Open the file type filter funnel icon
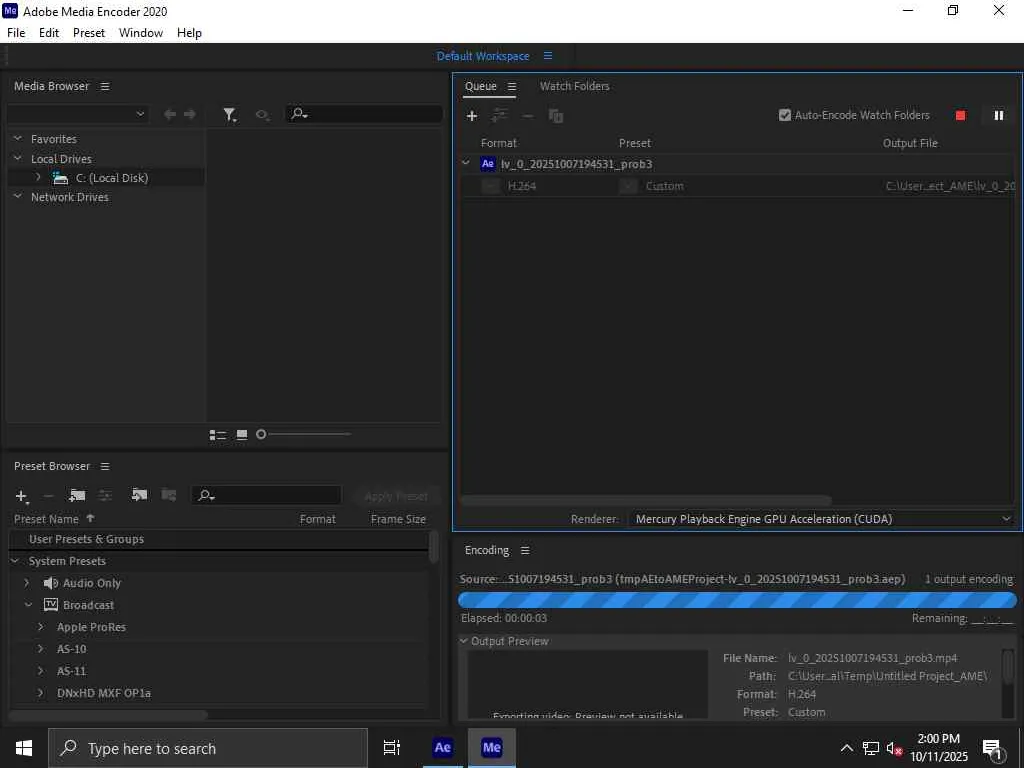This screenshot has height=768, width=1024. click(229, 115)
